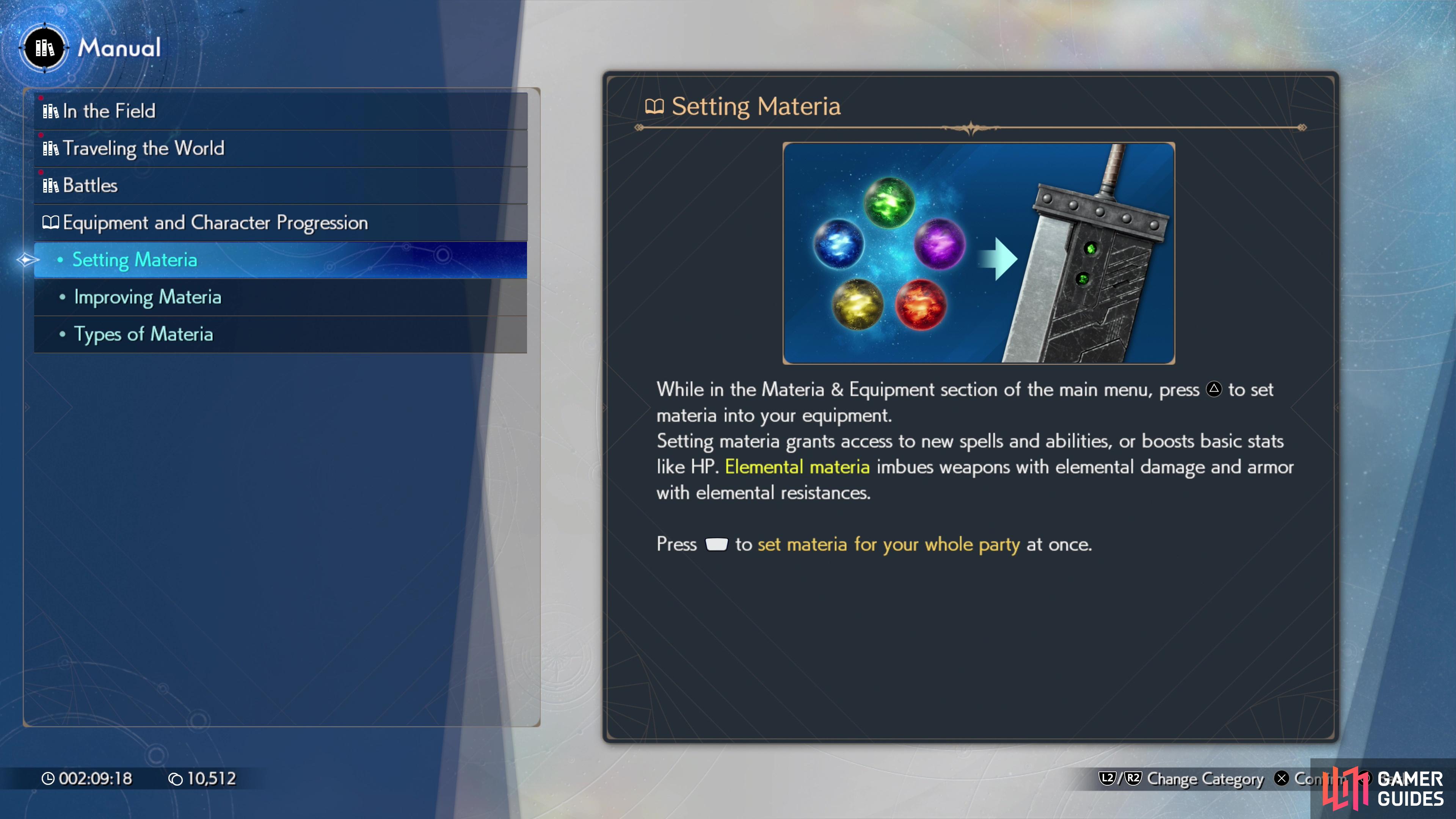Select the Traveling the World menu item
The width and height of the screenshot is (1456, 819).
283,148
